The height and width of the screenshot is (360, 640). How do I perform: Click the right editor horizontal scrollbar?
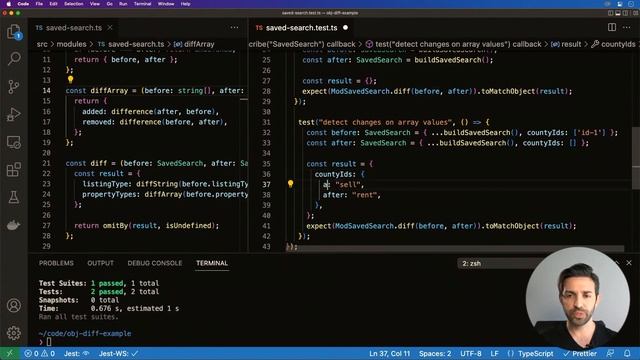click(x=455, y=249)
